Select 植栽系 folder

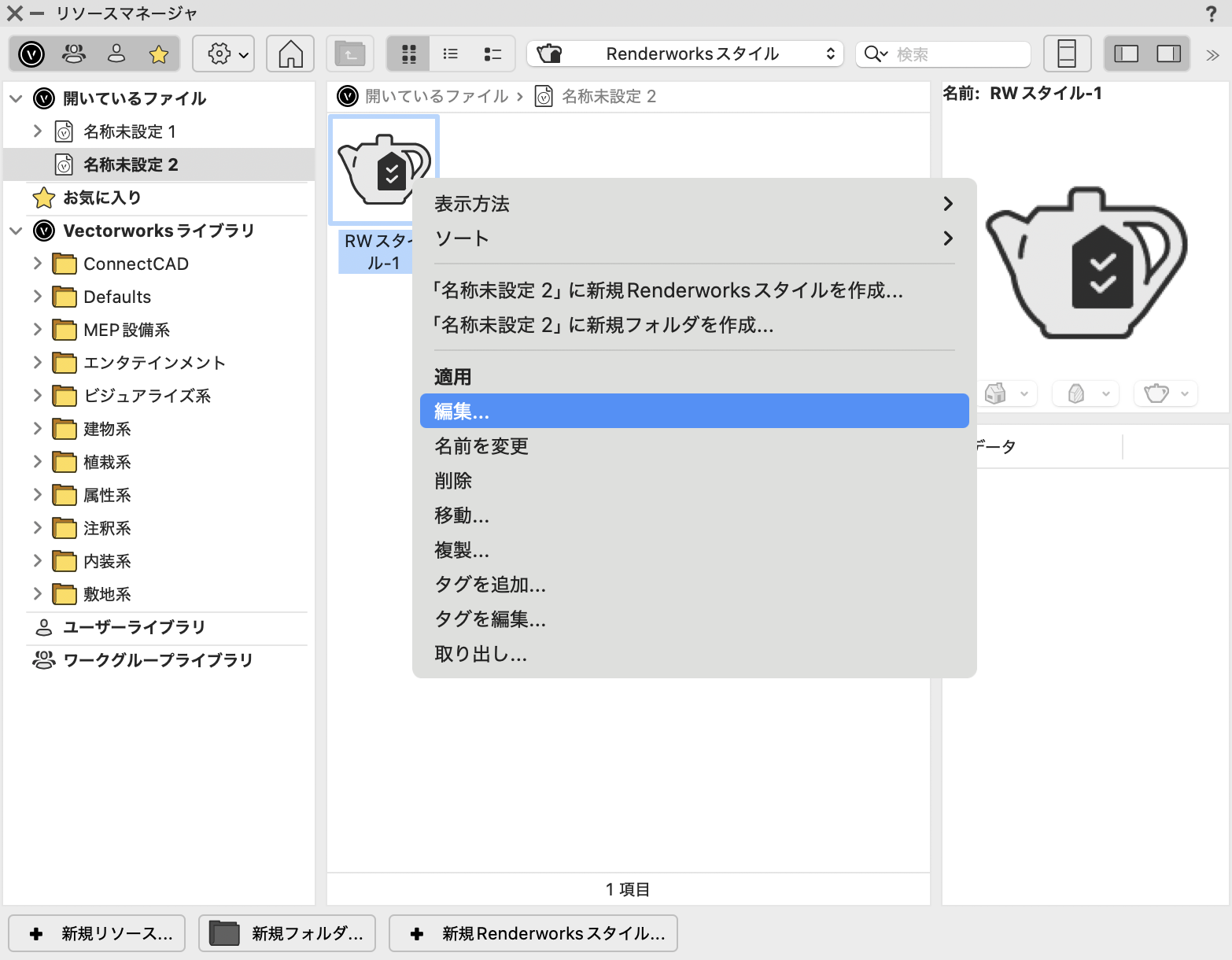coord(107,462)
